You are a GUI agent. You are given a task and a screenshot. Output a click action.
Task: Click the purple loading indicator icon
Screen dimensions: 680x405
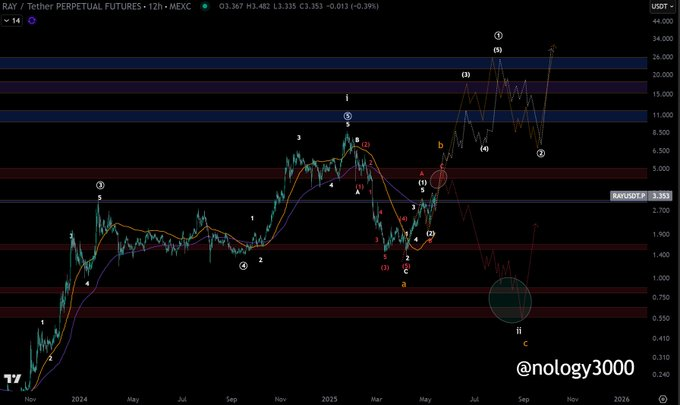[x=32, y=20]
